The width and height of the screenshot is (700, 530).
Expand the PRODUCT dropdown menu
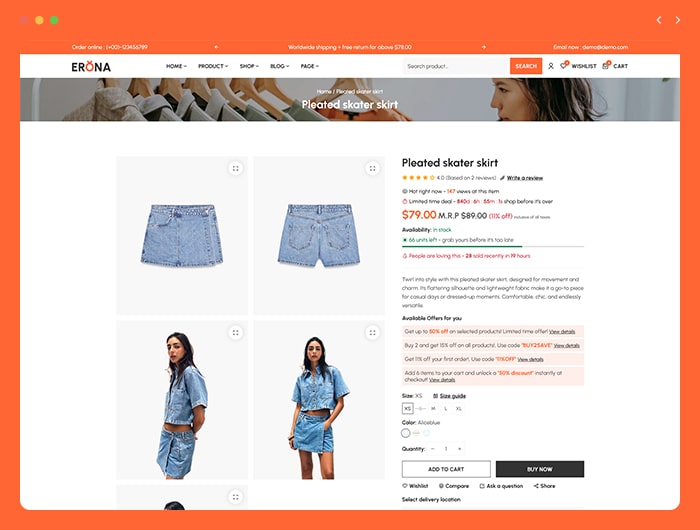click(x=213, y=66)
